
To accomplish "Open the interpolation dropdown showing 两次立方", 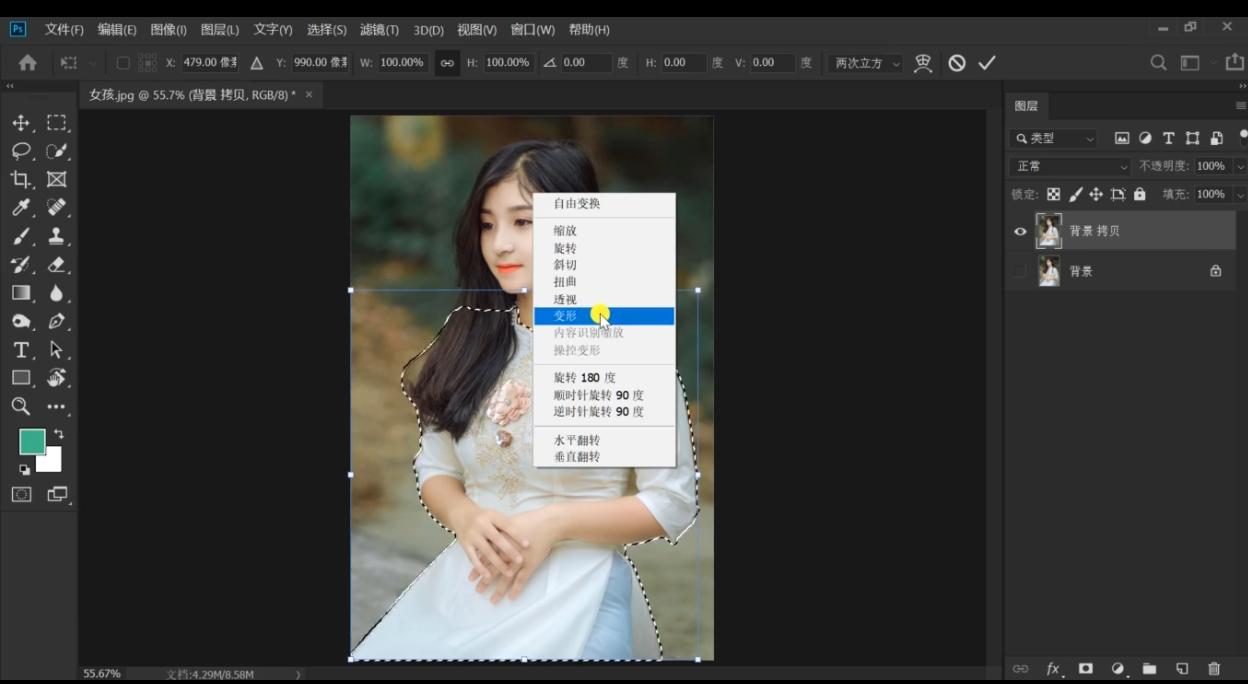I will coord(864,62).
